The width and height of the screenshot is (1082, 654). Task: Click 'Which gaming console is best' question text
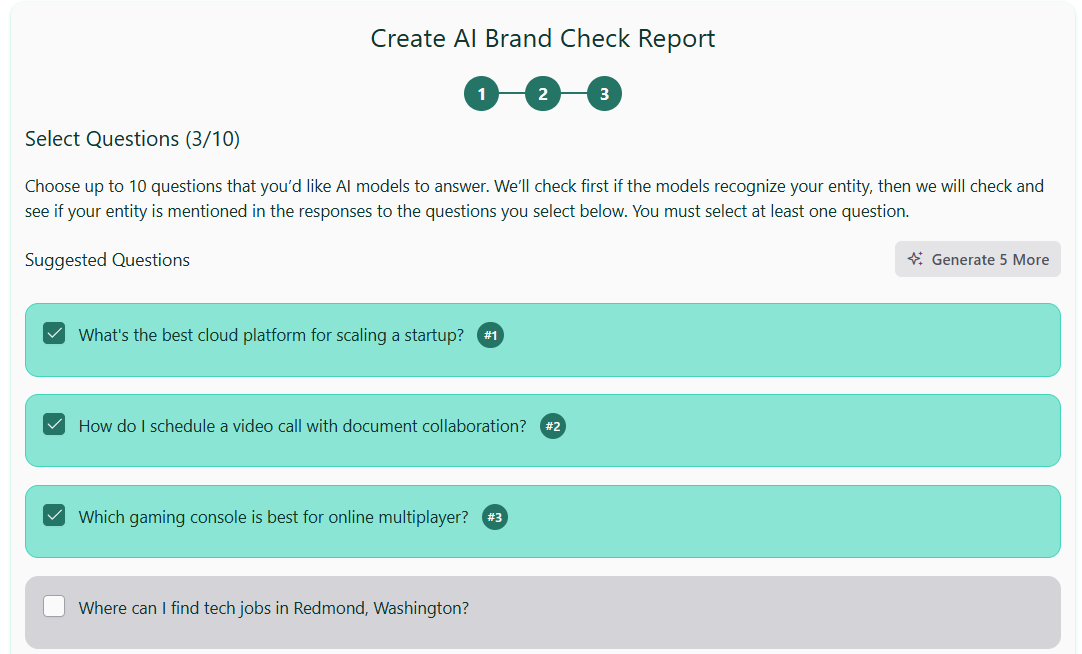pyautogui.click(x=273, y=517)
